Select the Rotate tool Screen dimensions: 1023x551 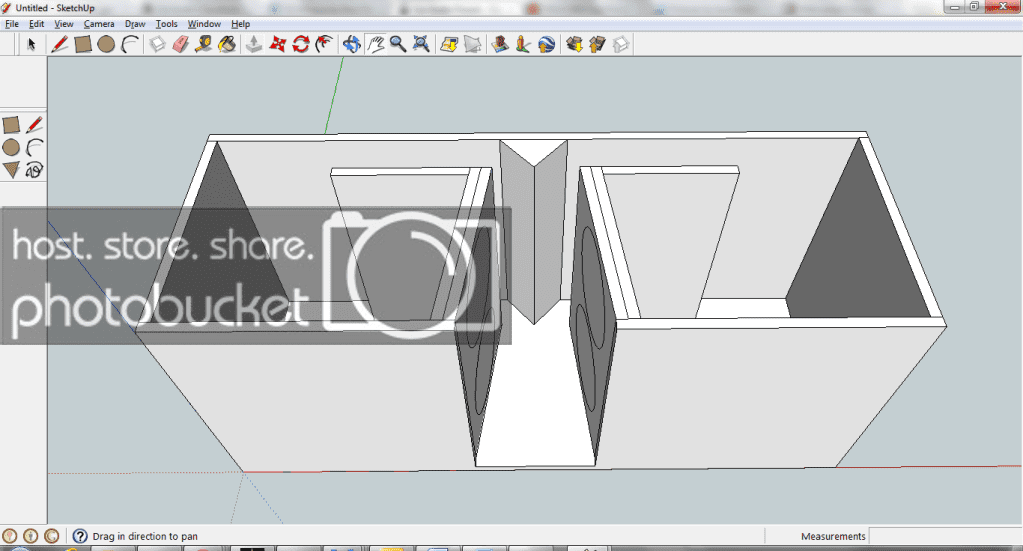coord(300,44)
